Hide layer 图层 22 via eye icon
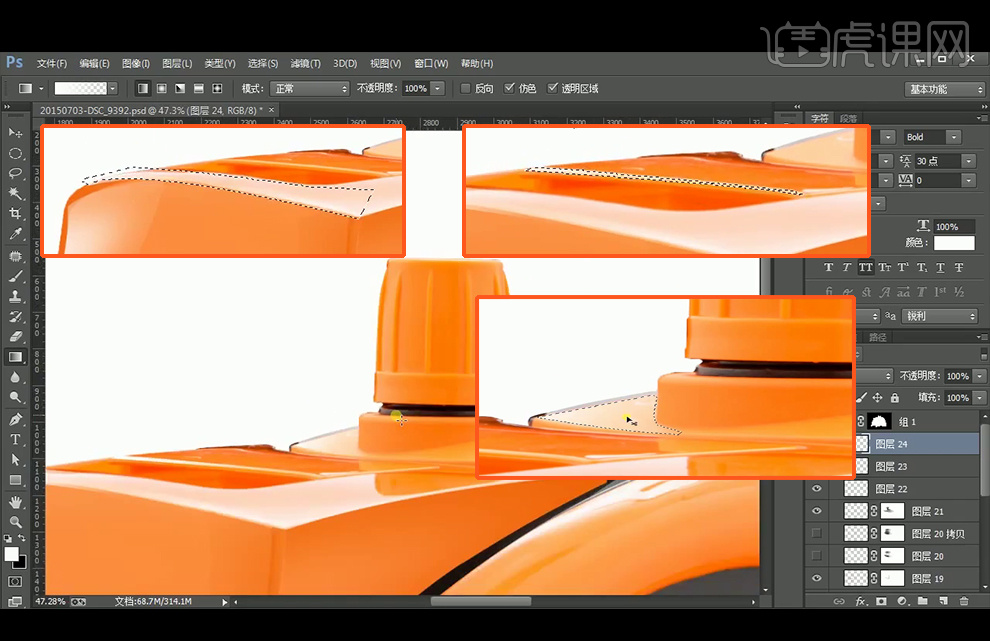 (817, 489)
